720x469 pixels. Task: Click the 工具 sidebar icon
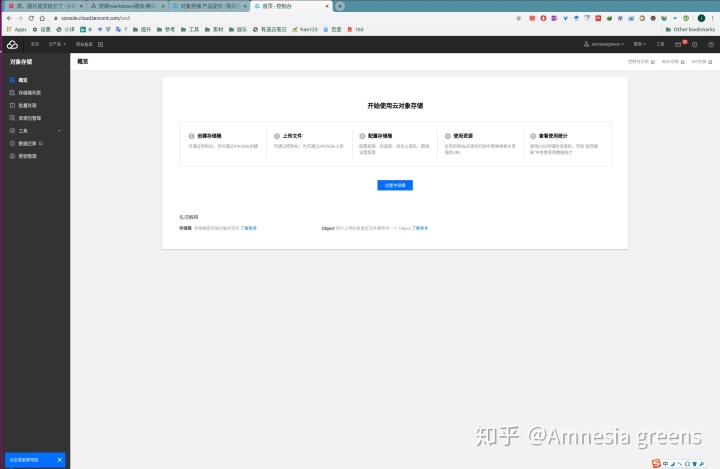(x=12, y=131)
